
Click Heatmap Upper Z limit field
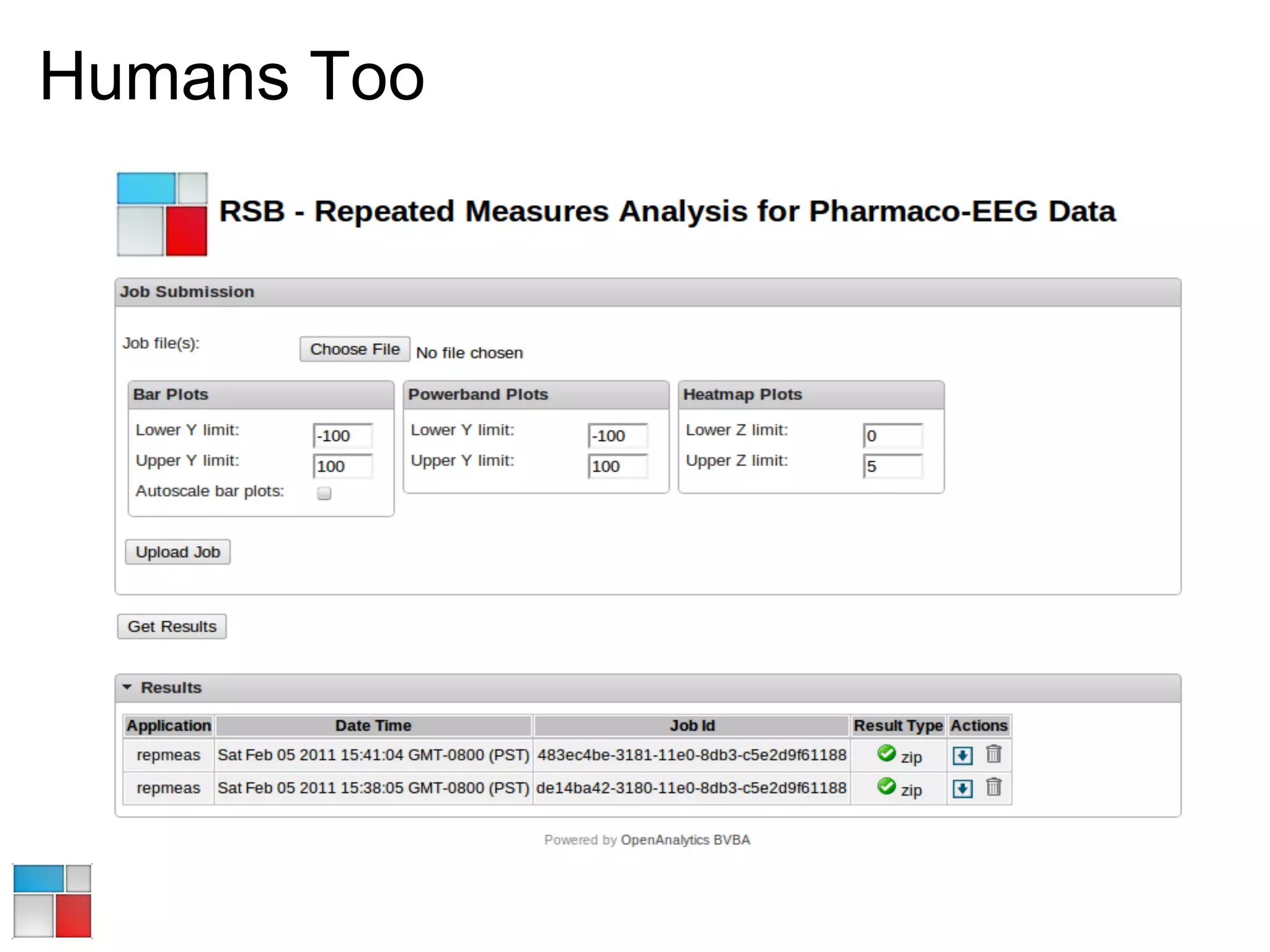coord(892,466)
